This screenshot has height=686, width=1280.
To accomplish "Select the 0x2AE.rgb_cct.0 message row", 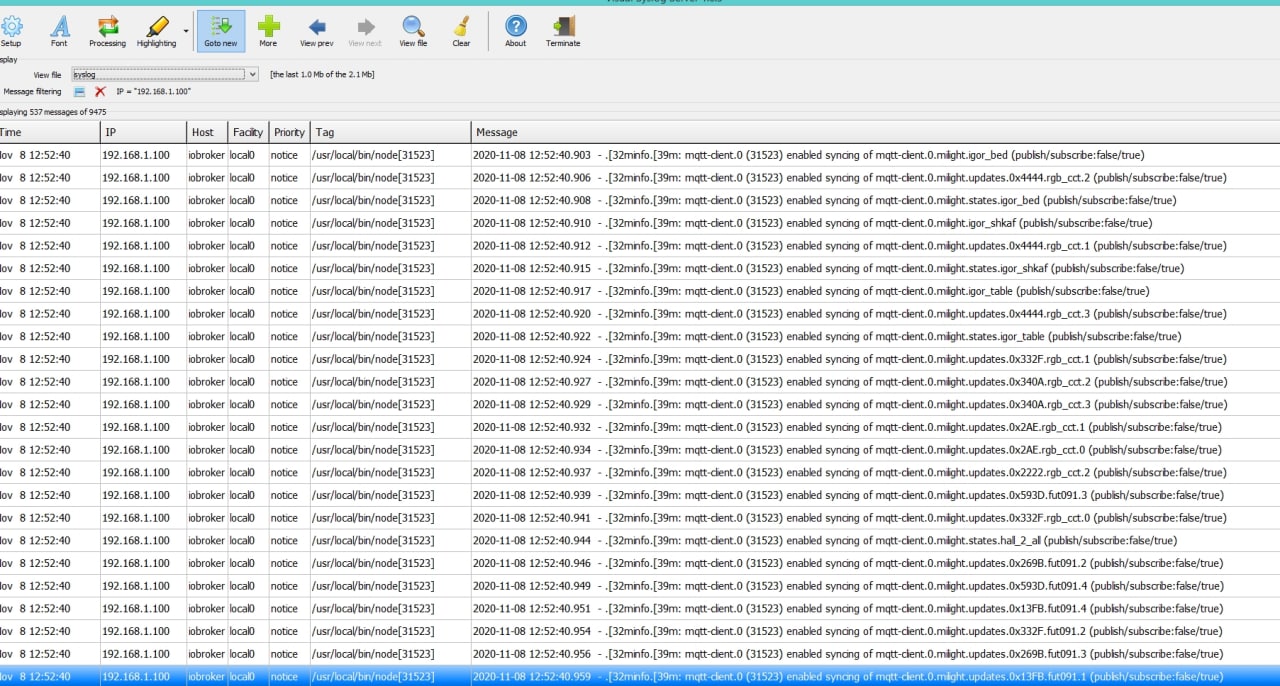I will tap(640, 450).
